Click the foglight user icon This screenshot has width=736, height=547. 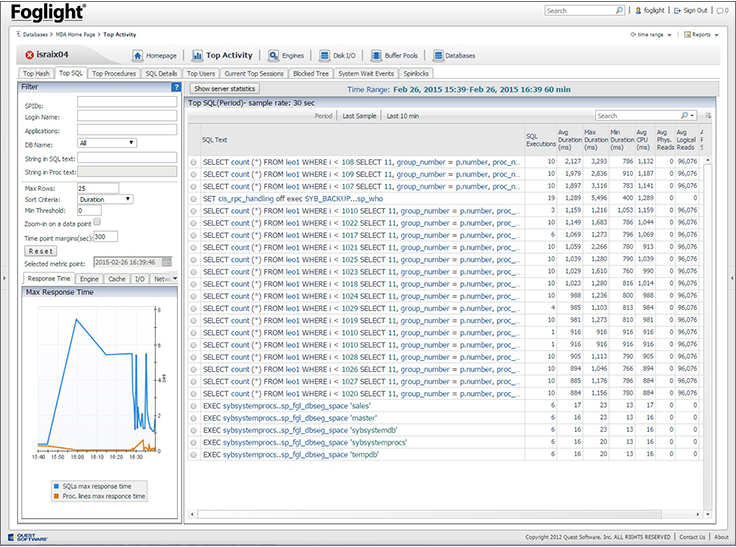pyautogui.click(x=638, y=10)
